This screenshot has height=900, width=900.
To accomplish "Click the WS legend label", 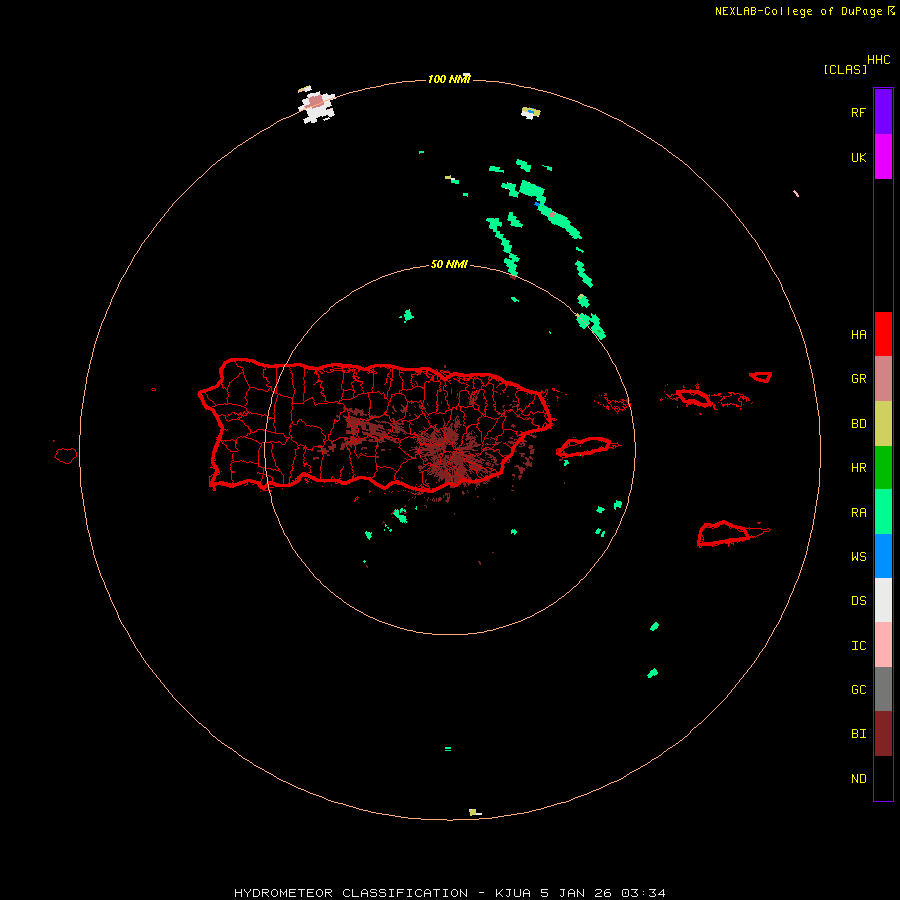I will (x=858, y=557).
